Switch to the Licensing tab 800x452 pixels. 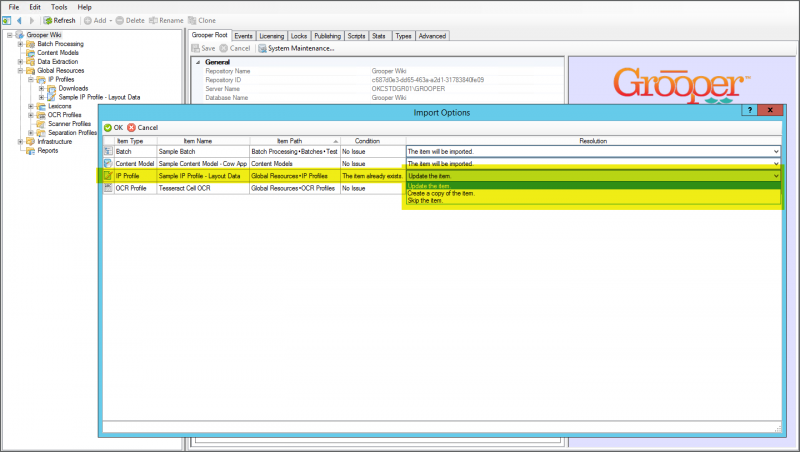[x=272, y=35]
